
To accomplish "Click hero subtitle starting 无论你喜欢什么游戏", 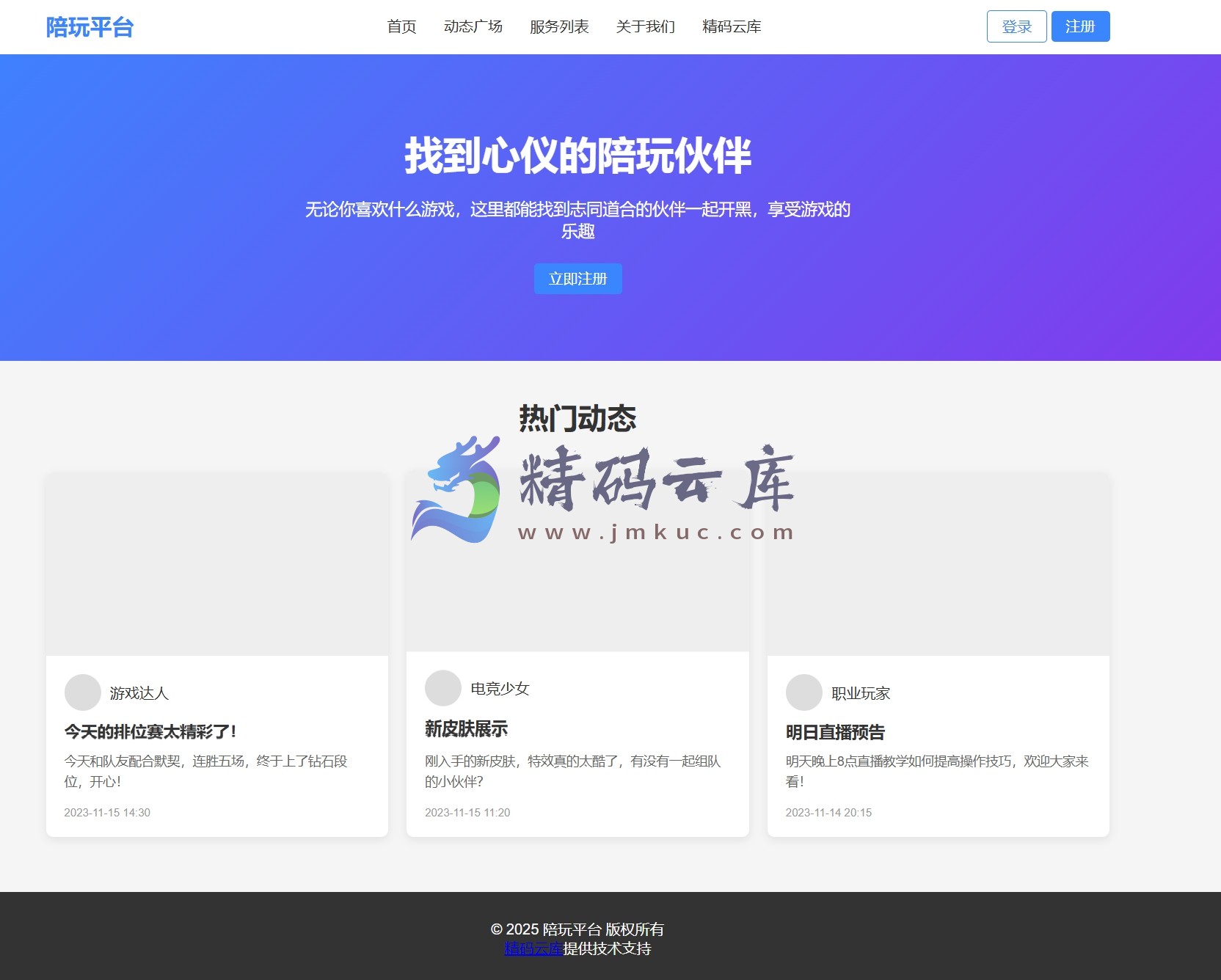I will point(578,220).
